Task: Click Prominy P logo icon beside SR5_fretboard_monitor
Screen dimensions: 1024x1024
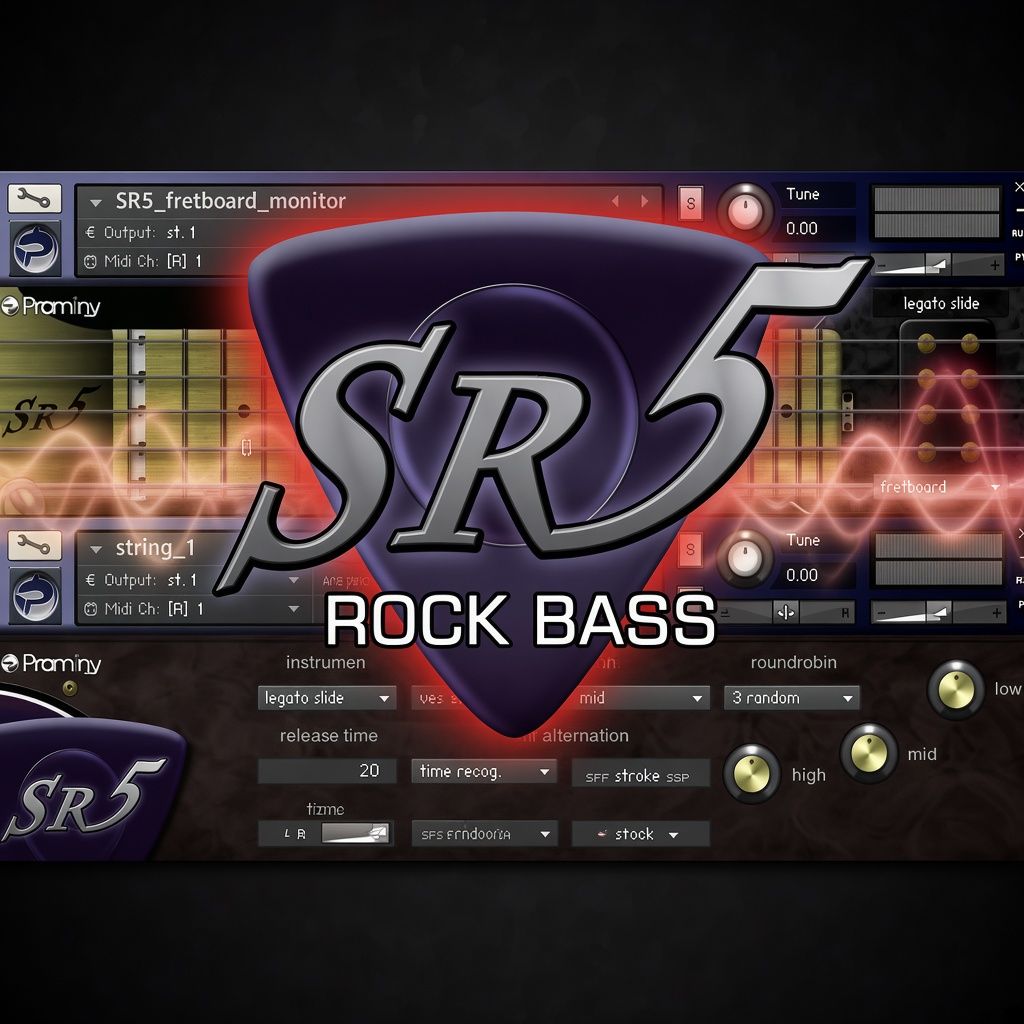Action: click(35, 248)
